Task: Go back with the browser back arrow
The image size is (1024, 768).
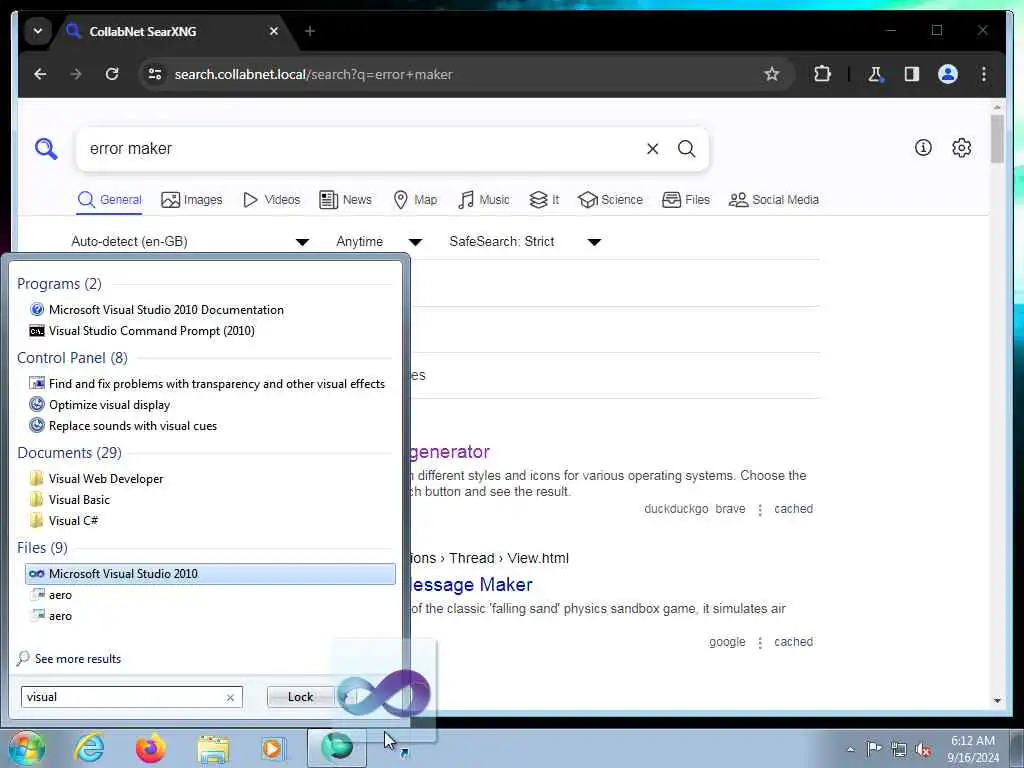Action: pos(40,74)
